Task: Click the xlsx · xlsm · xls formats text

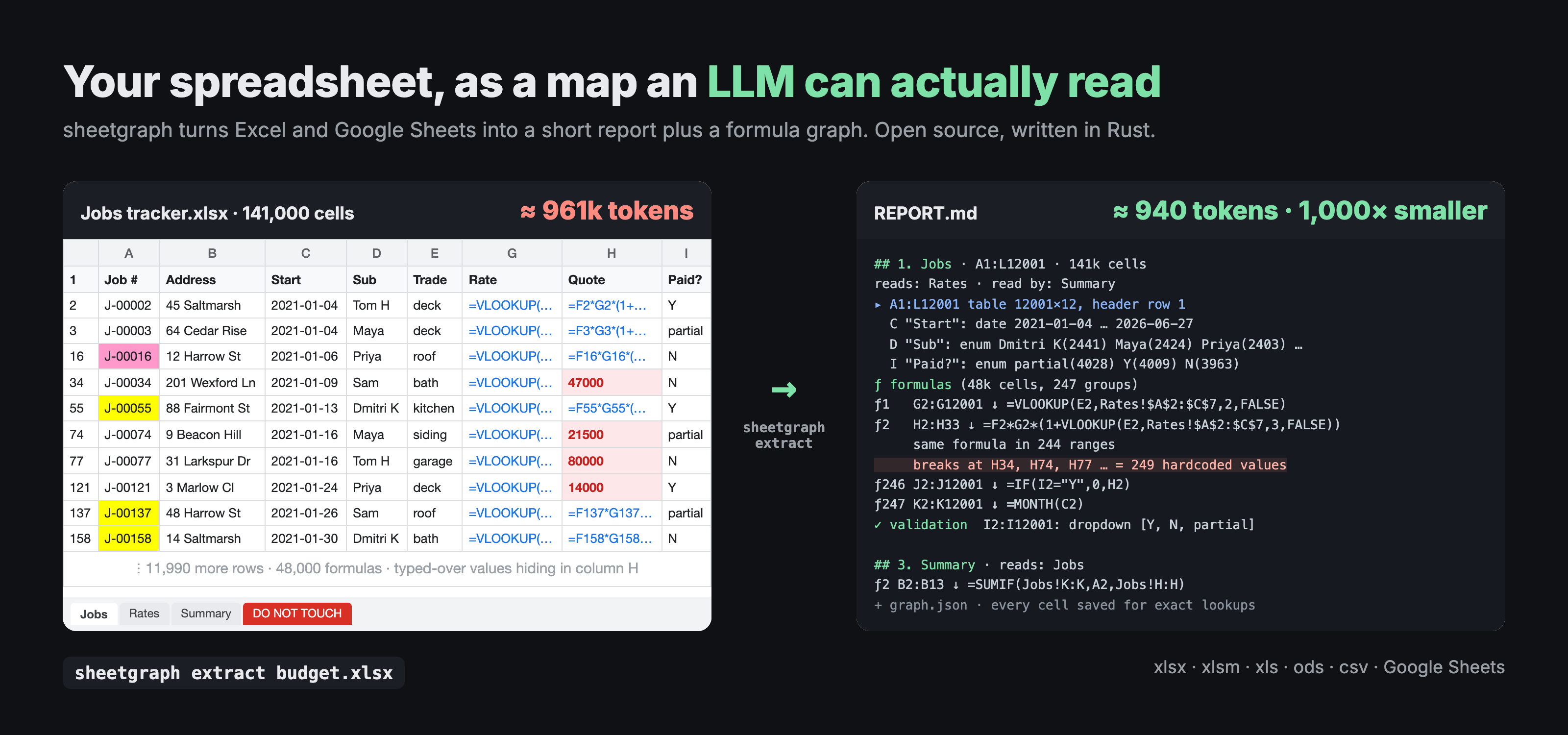Action: coord(1329,667)
